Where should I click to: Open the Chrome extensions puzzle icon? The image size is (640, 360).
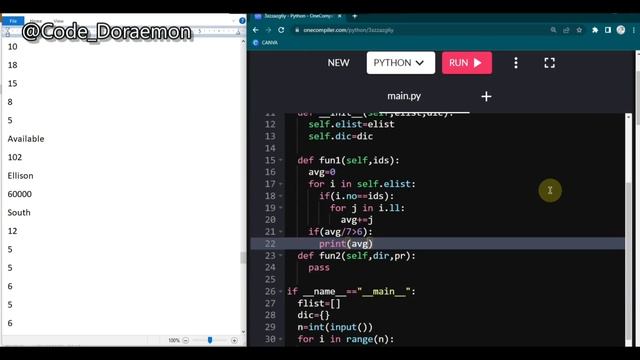pyautogui.click(x=595, y=30)
